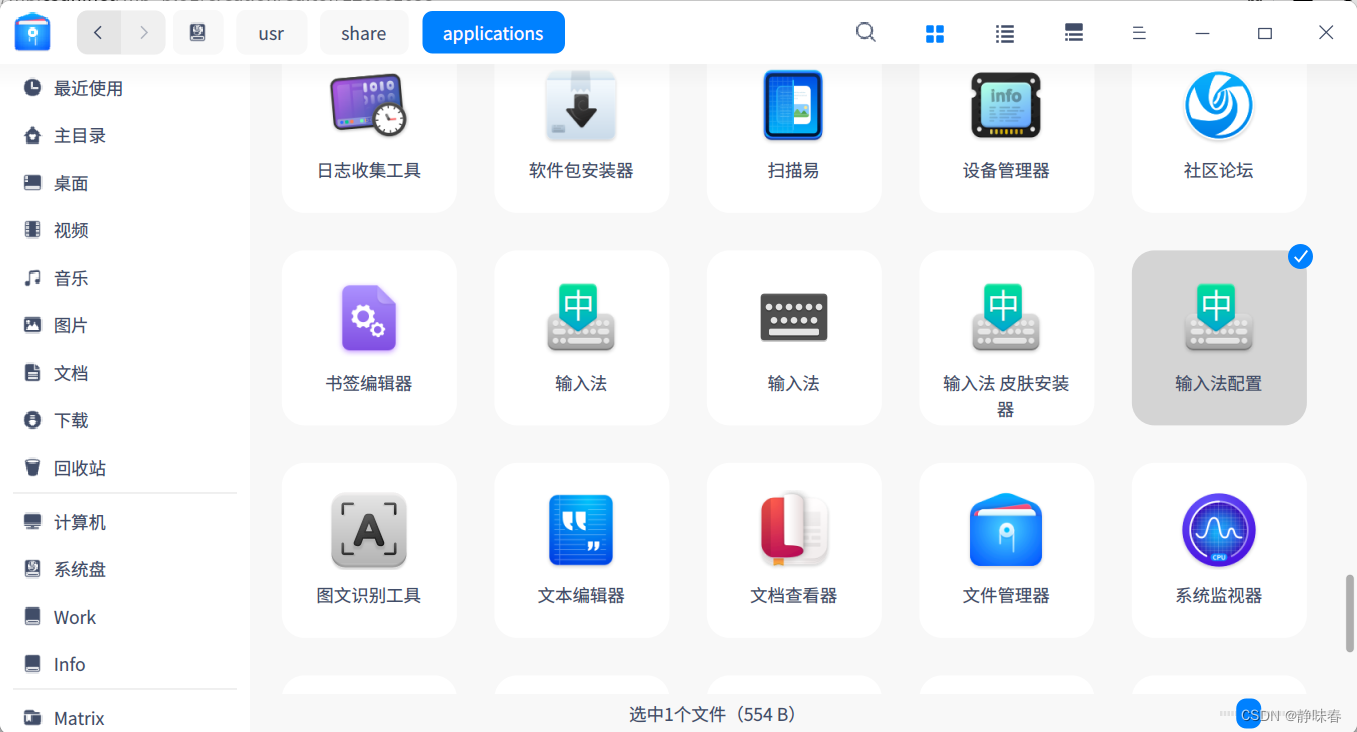Click the selected 输入法配置 icon

[x=1219, y=318]
